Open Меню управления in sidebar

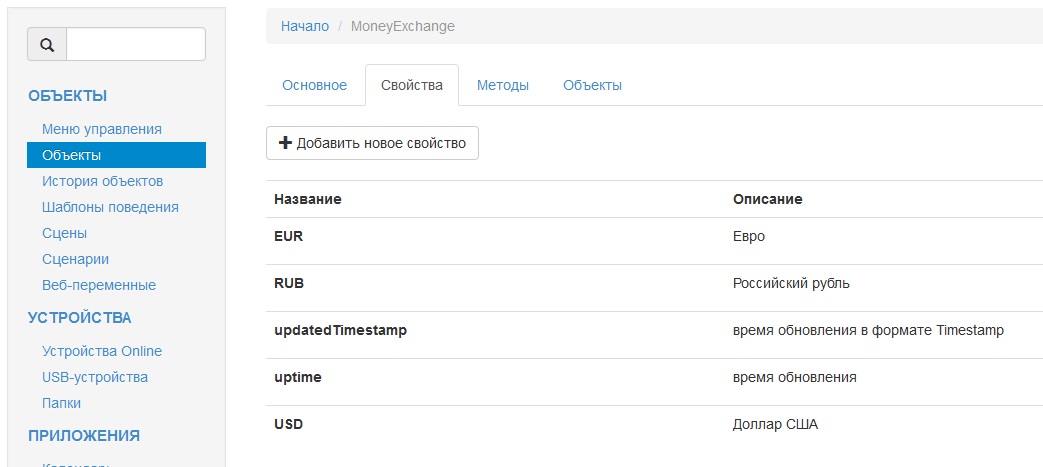101,129
